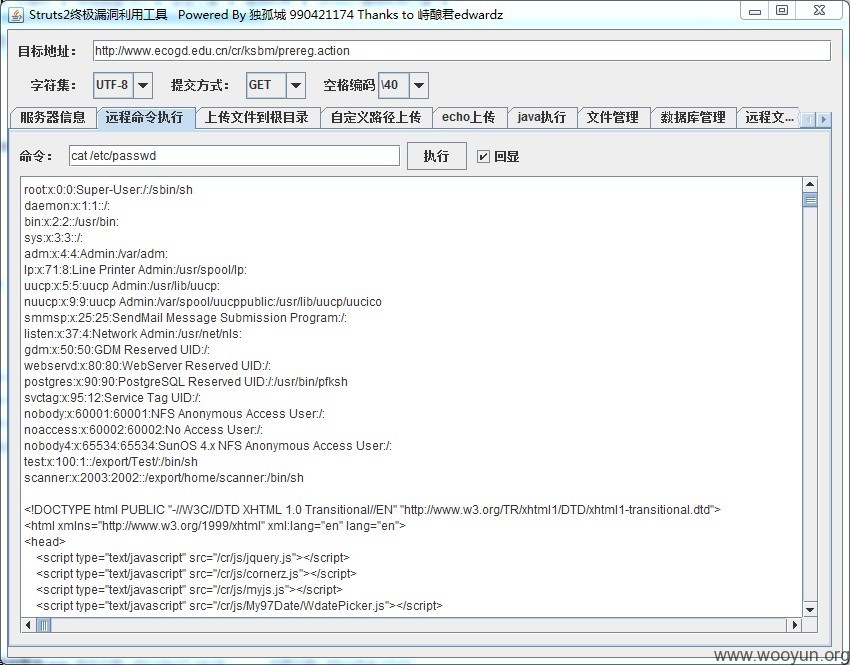The image size is (850, 665).
Task: Click the Java application icon in title bar
Action: click(16, 15)
